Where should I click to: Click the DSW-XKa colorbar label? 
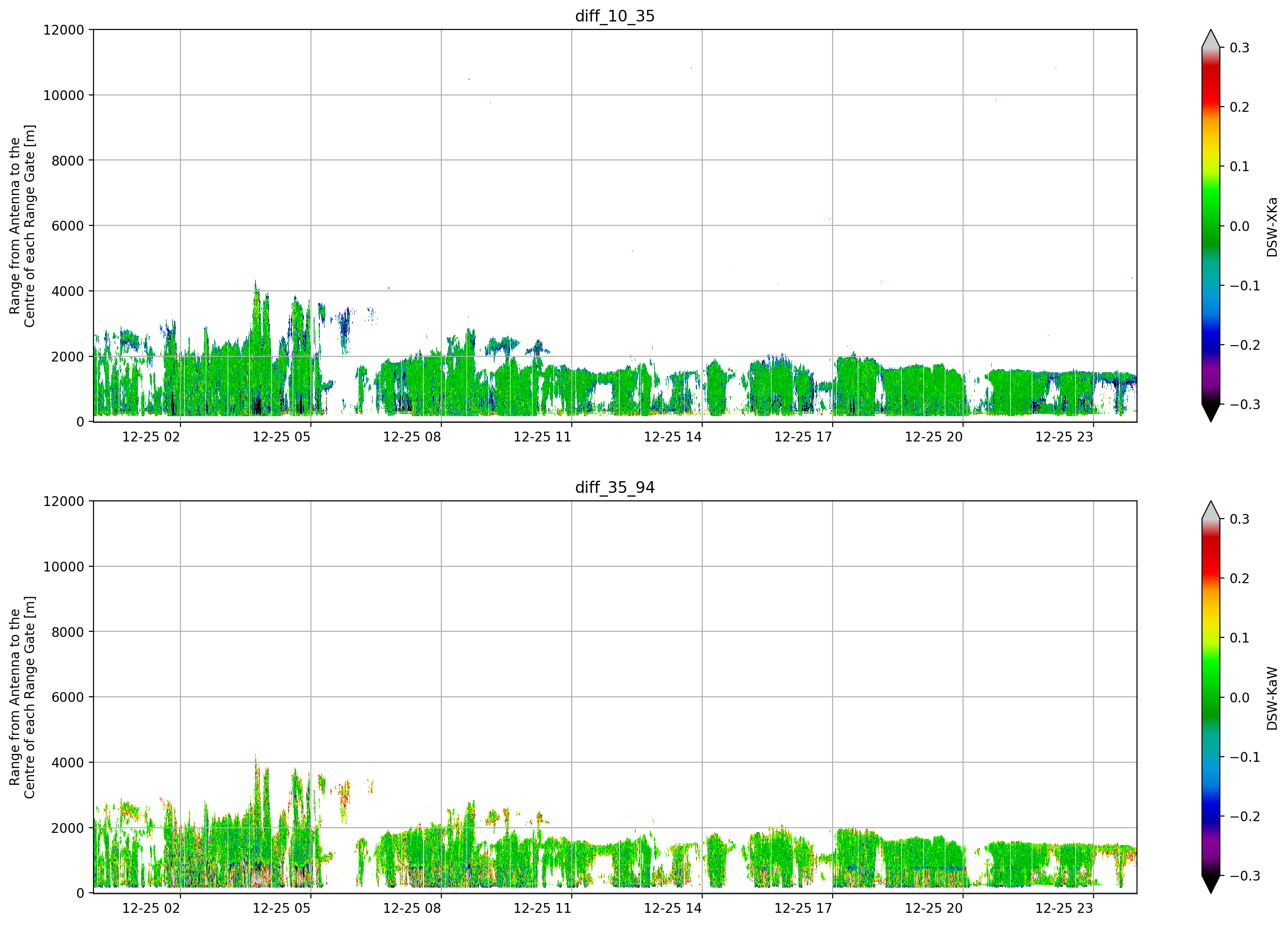pos(1272,227)
